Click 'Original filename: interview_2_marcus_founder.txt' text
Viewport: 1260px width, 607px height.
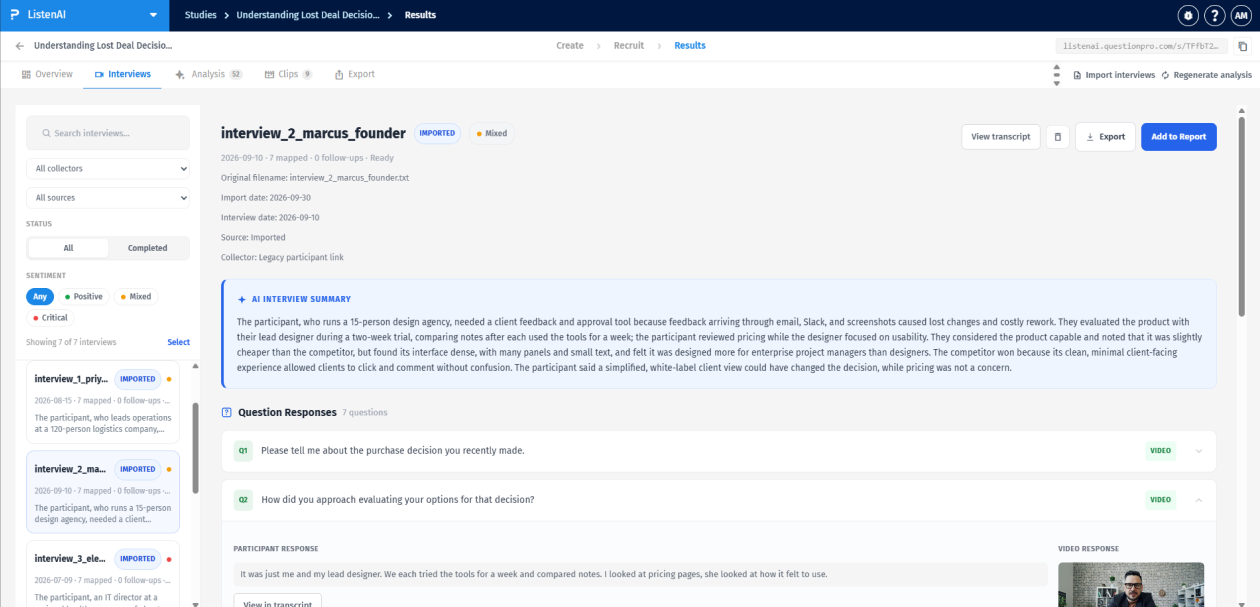(315, 177)
